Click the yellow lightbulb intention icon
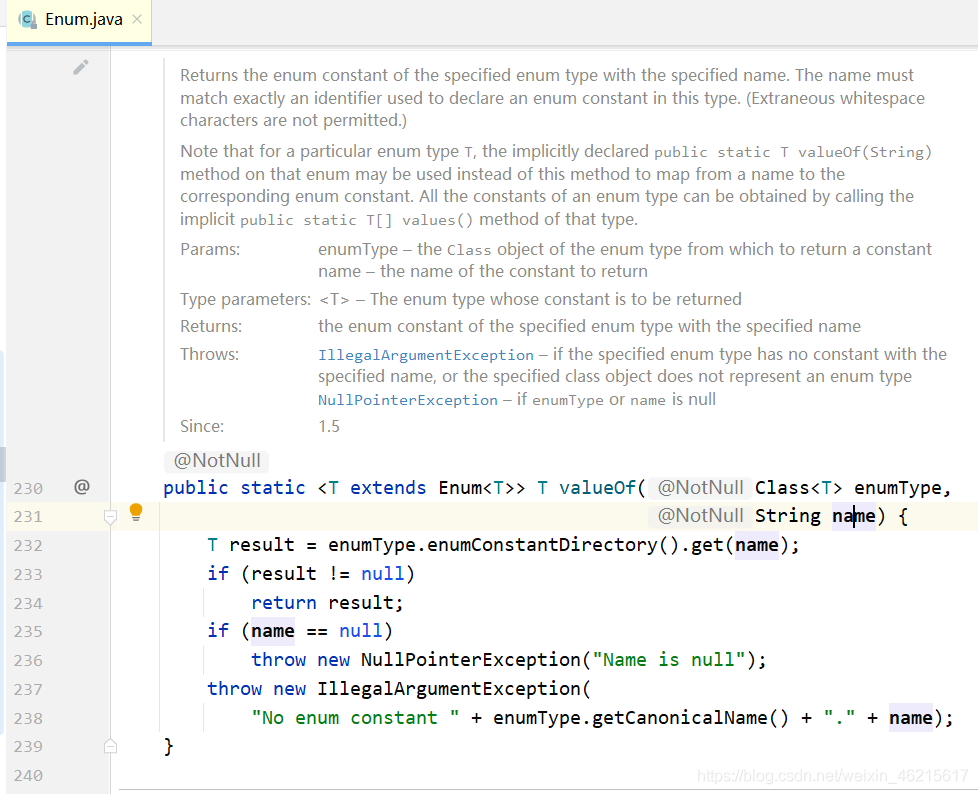The height and width of the screenshot is (794, 978). pyautogui.click(x=135, y=513)
